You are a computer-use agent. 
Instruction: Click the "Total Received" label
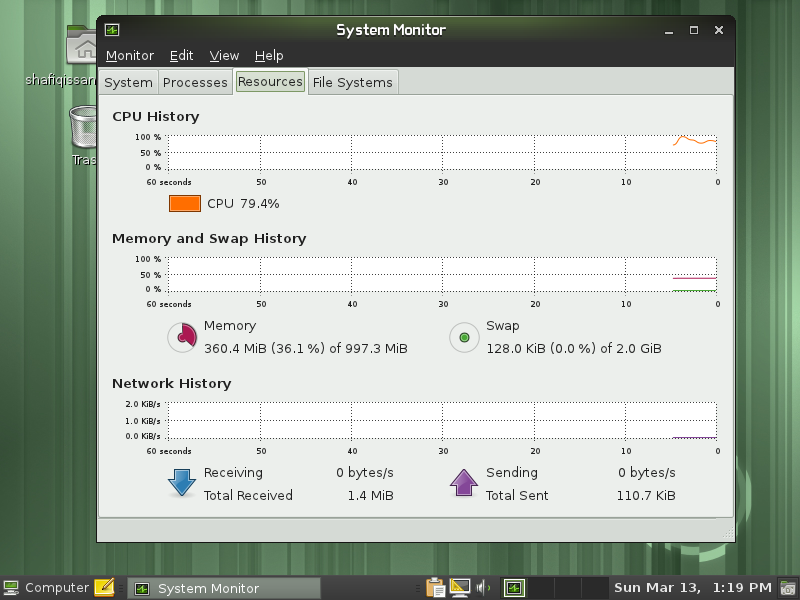click(248, 495)
